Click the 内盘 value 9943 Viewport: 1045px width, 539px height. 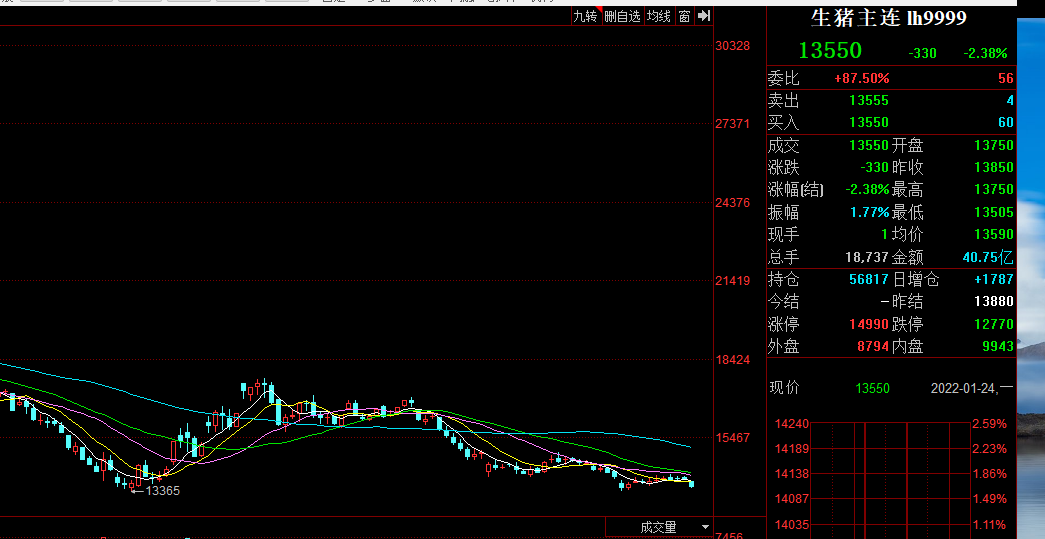pyautogui.click(x=998, y=346)
